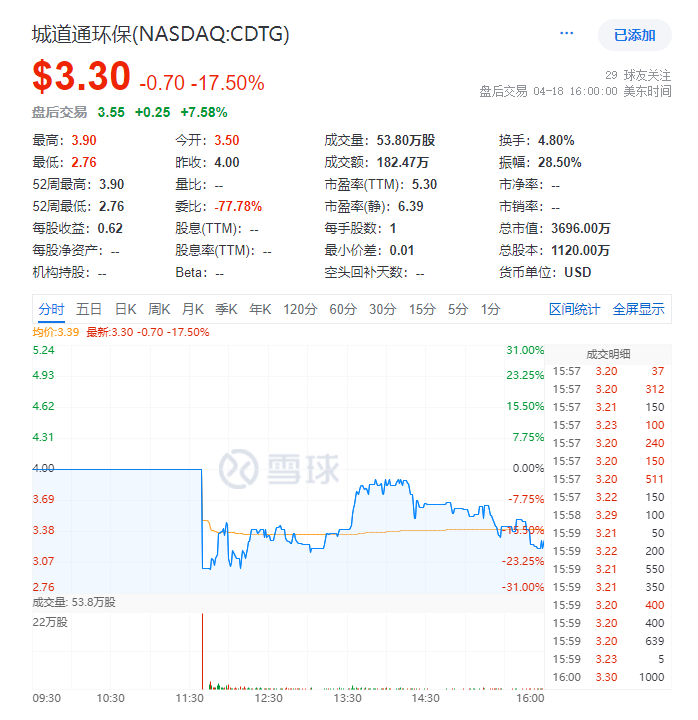Click the blue price line near the 13:50 peak

click(x=378, y=482)
